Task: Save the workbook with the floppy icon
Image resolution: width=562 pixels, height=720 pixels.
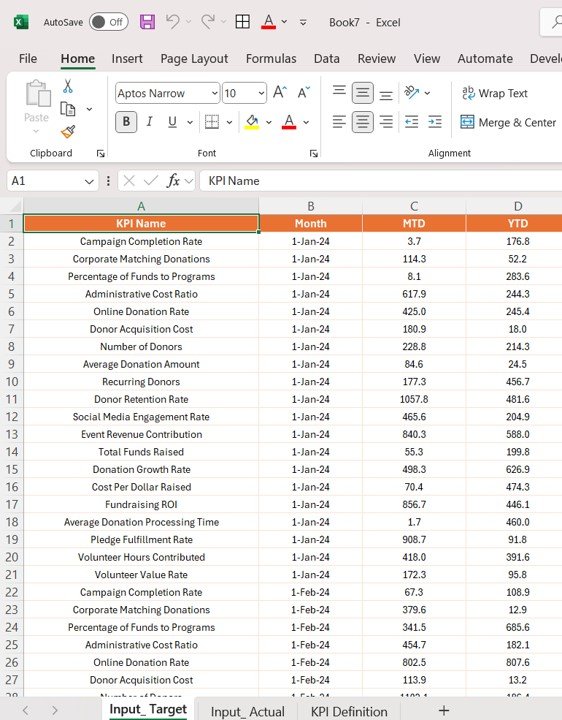Action: [147, 22]
